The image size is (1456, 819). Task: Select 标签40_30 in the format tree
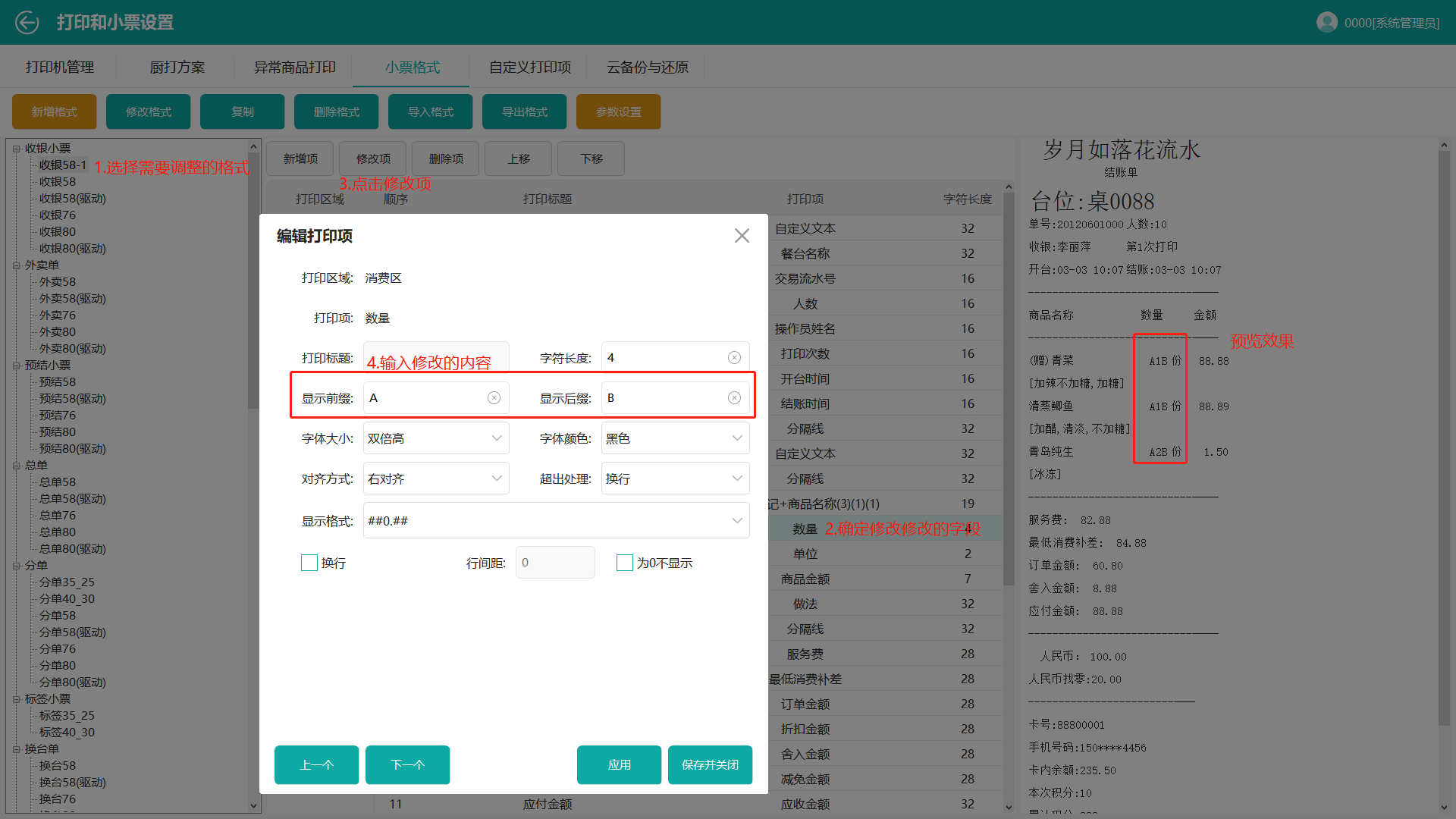point(67,733)
